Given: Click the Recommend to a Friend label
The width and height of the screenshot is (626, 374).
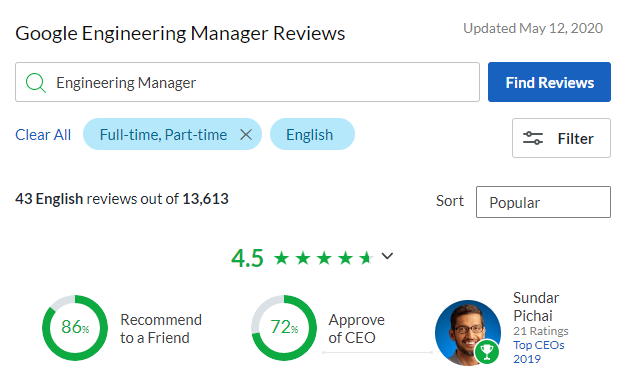Looking at the screenshot, I should coord(161,328).
